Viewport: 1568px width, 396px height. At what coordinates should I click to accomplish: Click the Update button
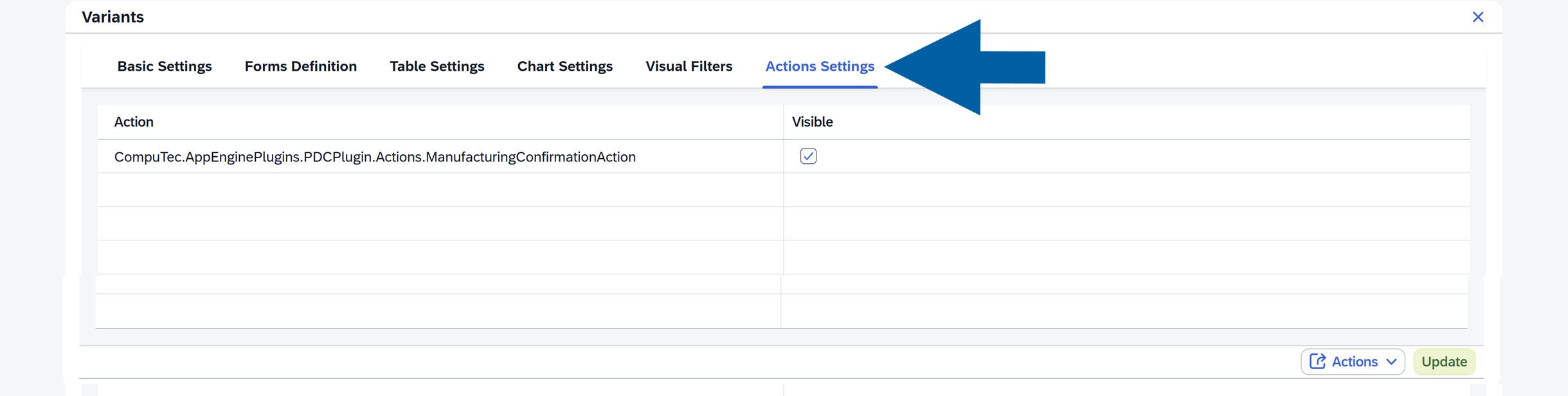[x=1443, y=361]
